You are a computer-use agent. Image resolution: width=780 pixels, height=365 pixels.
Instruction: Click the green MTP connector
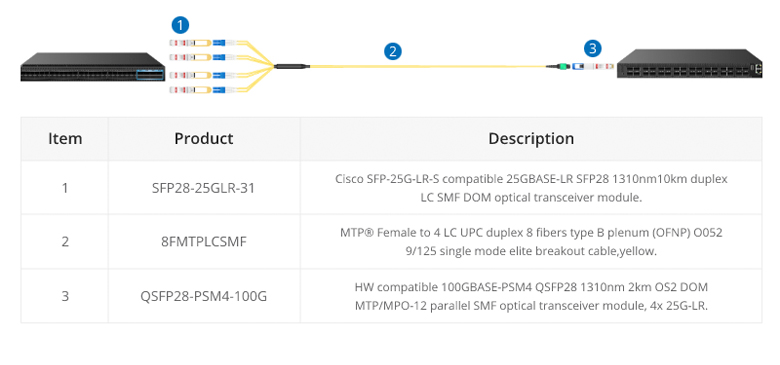tap(563, 66)
